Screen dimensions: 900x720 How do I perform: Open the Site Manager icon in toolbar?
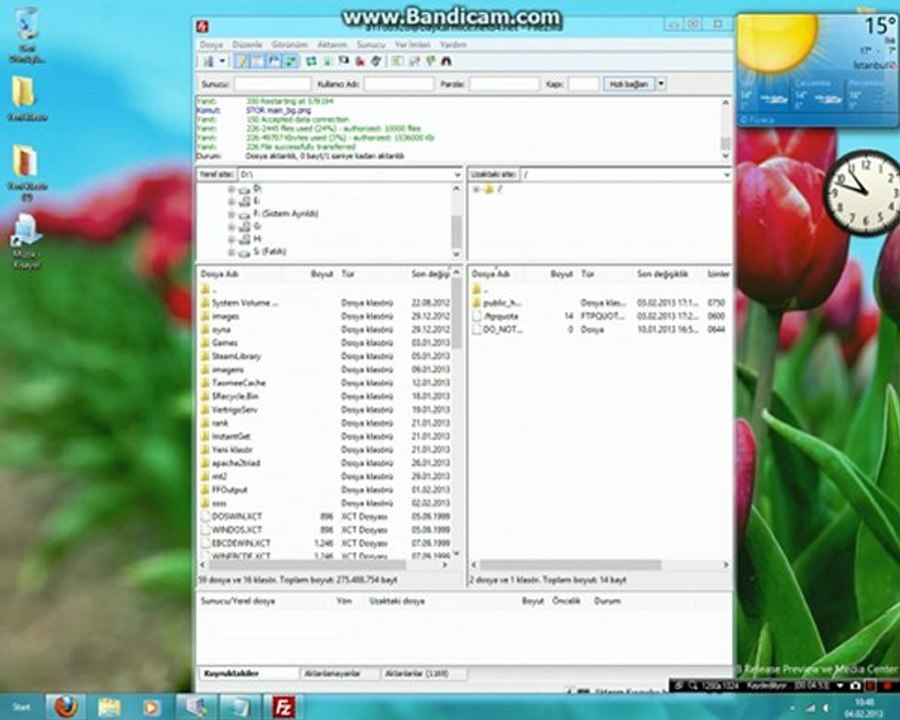click(208, 61)
